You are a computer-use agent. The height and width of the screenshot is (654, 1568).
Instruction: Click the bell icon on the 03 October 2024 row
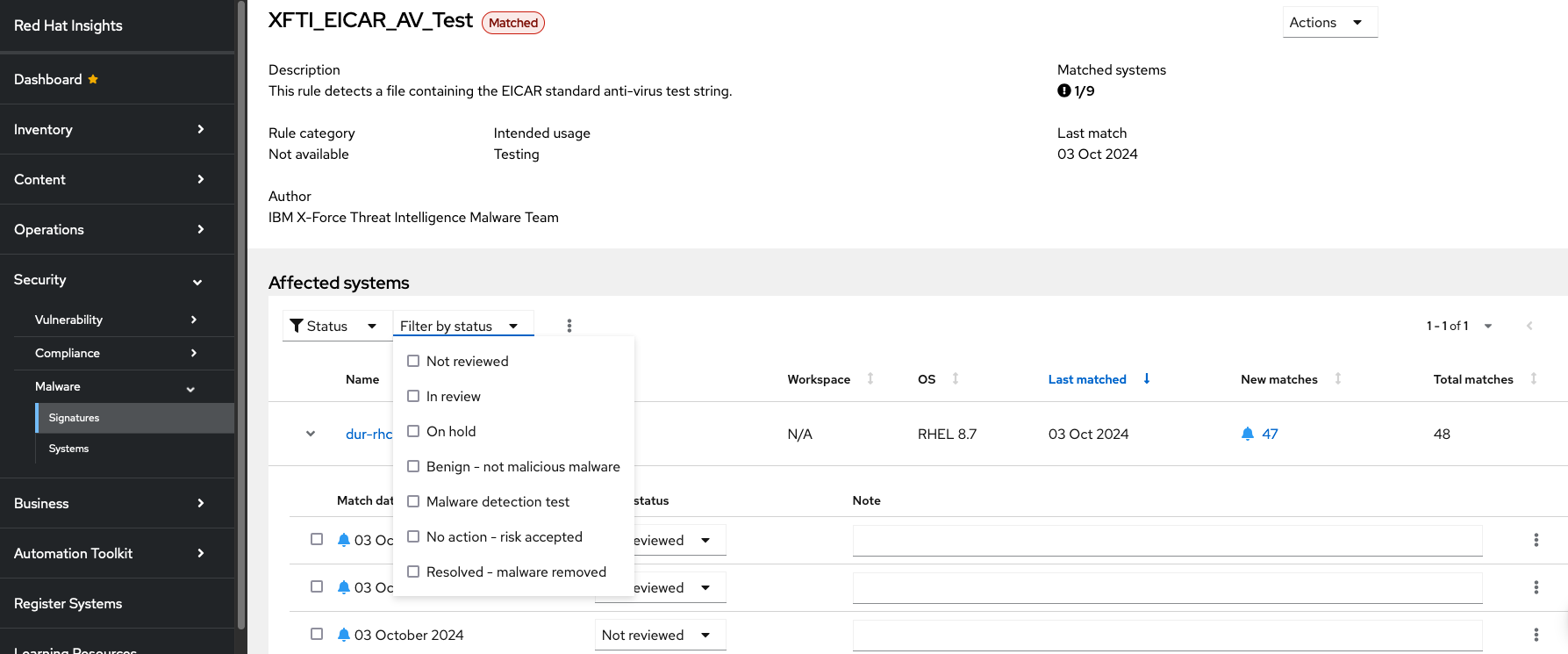pyautogui.click(x=344, y=635)
